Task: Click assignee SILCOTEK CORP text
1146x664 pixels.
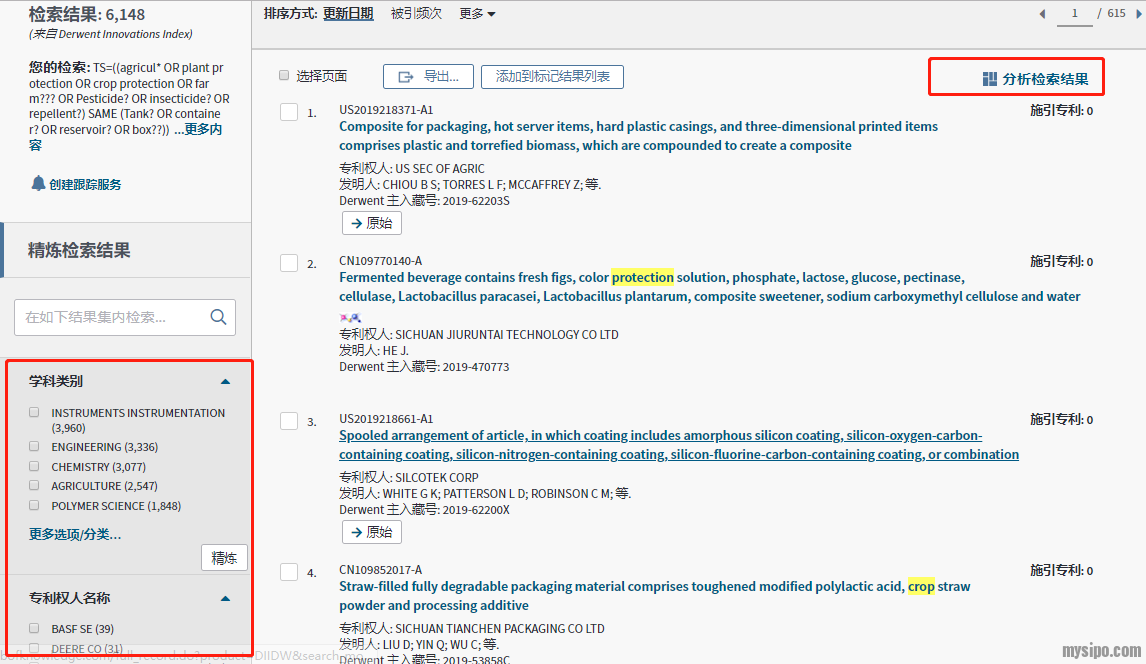Action: pos(437,477)
